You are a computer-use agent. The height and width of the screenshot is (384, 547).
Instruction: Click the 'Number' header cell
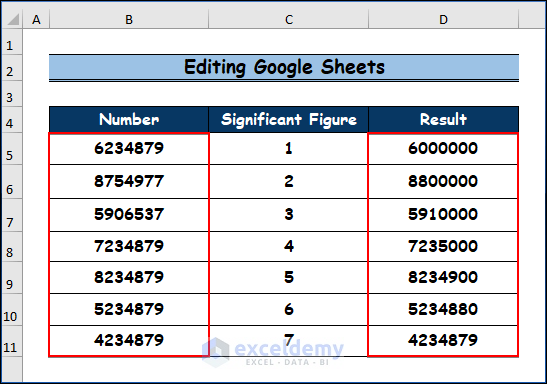129,120
